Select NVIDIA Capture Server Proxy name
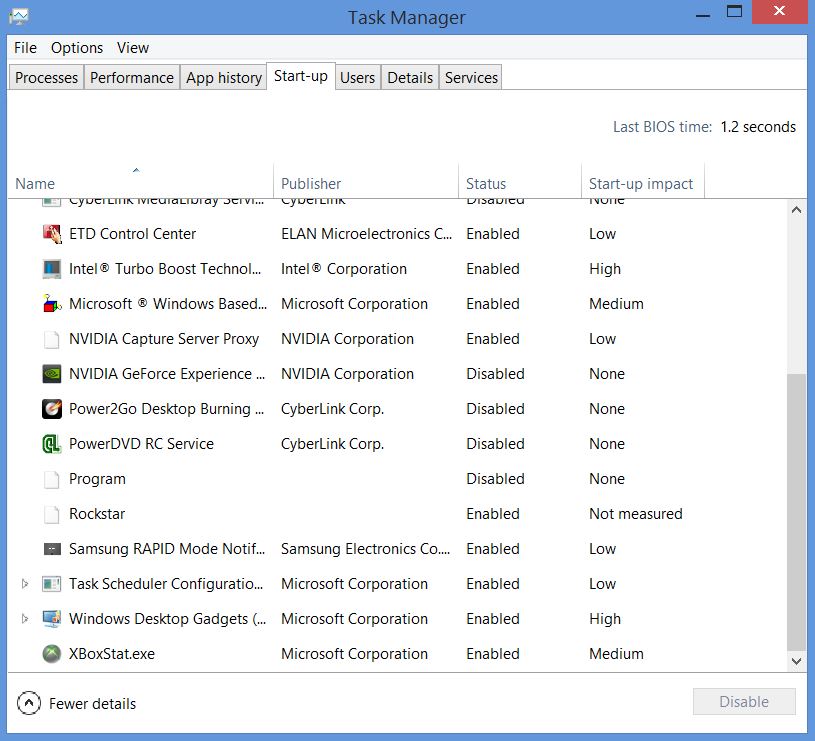The height and width of the screenshot is (741, 815). 164,339
